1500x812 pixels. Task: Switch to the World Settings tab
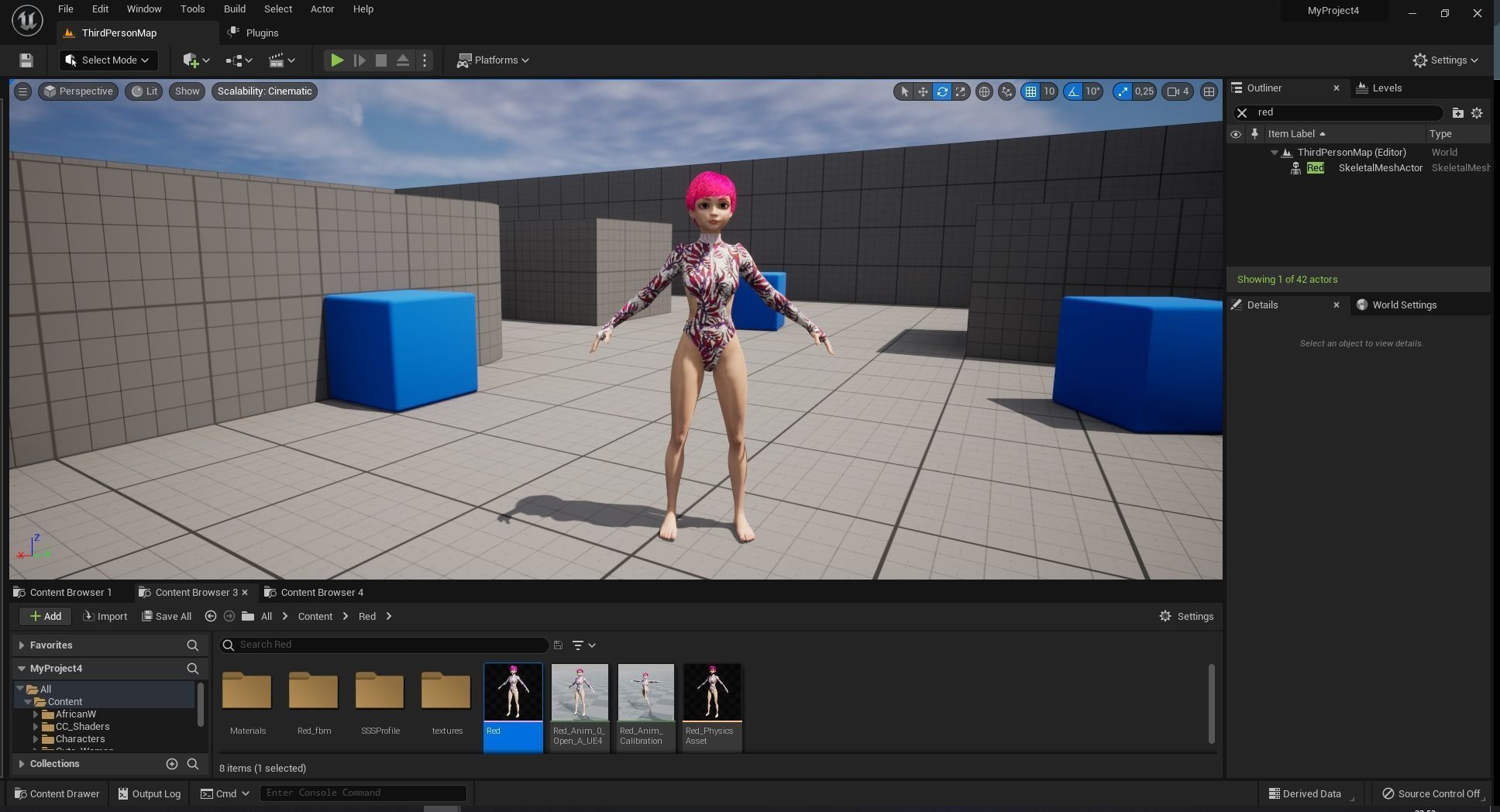tap(1396, 305)
